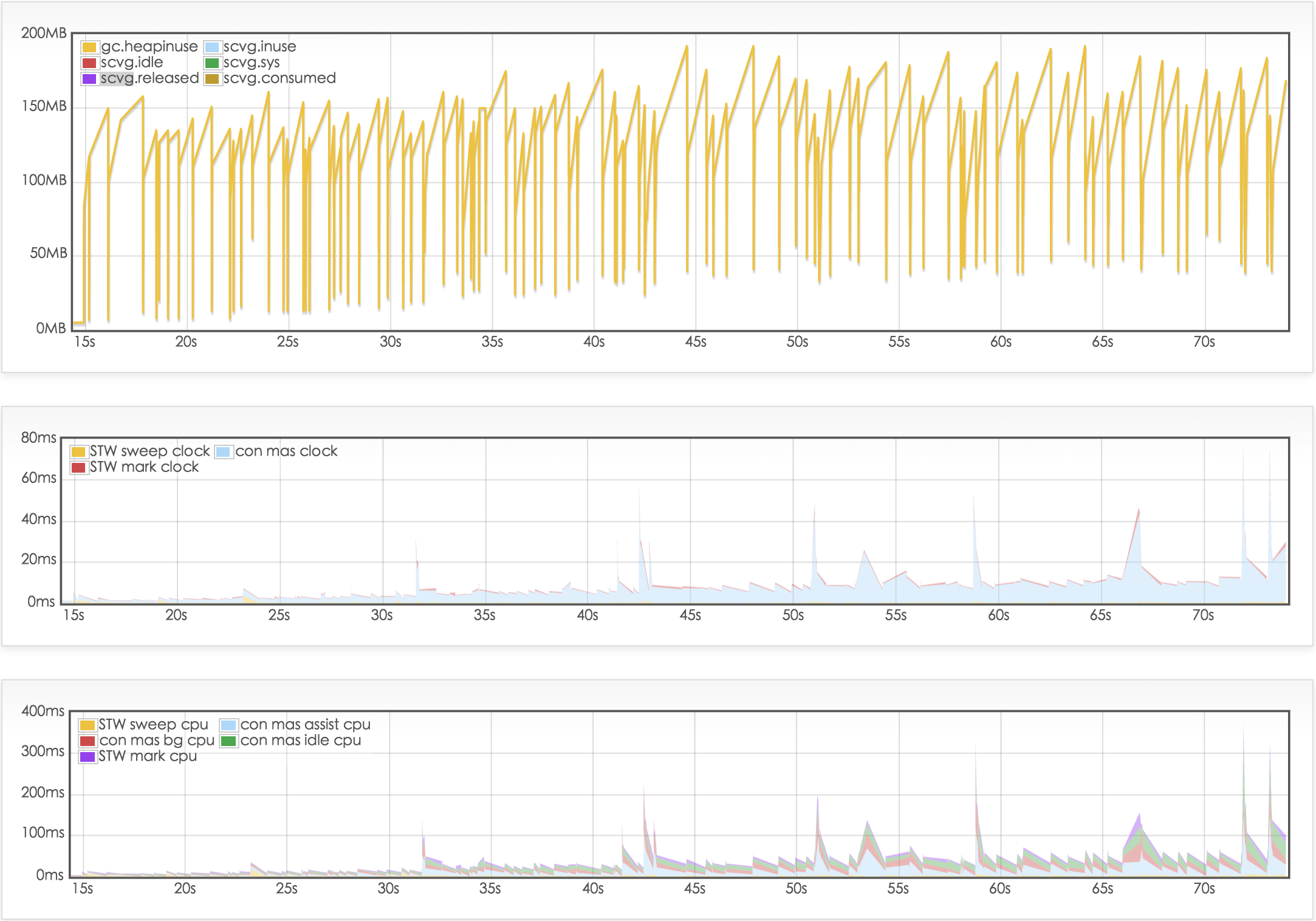
Task: Click the highlighted scvg.released legend text
Action: click(150, 78)
